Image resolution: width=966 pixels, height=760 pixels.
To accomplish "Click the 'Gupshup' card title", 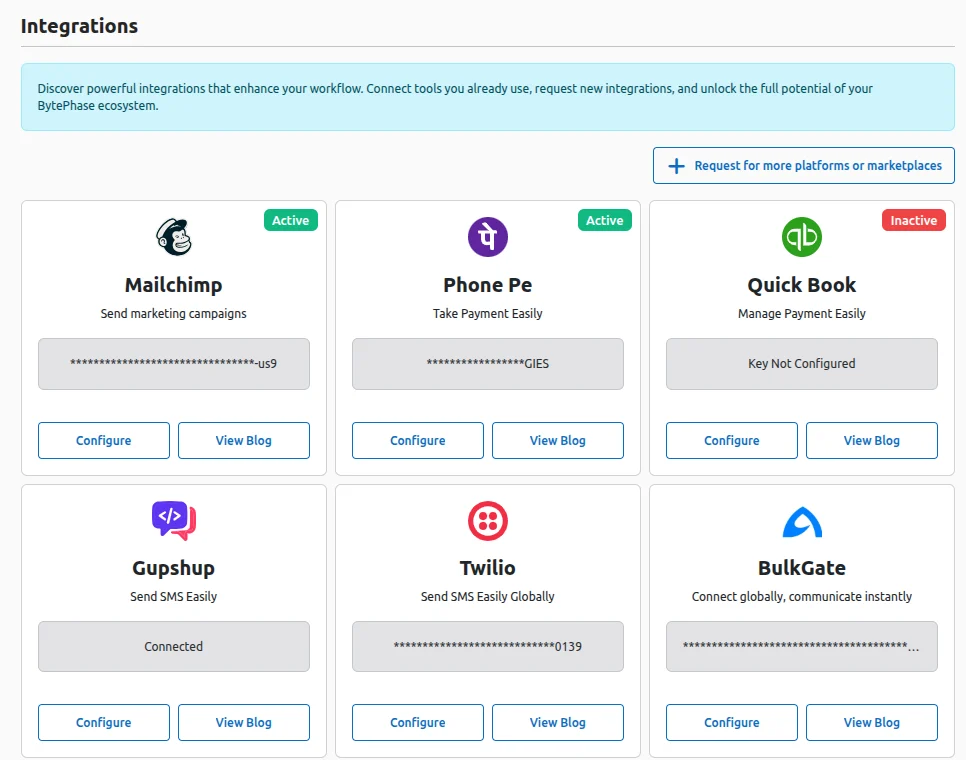I will point(174,568).
